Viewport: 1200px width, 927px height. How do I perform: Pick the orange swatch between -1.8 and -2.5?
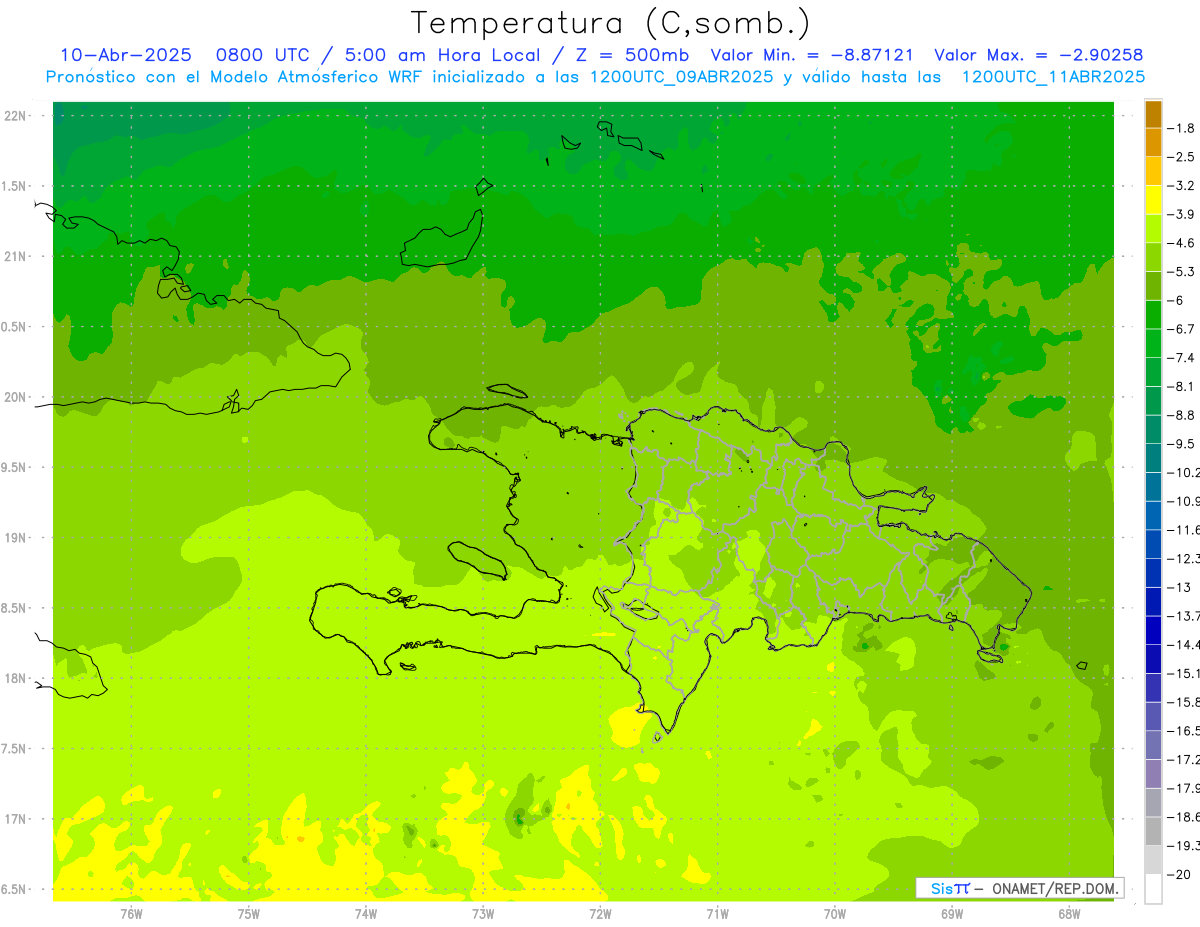coord(1153,143)
